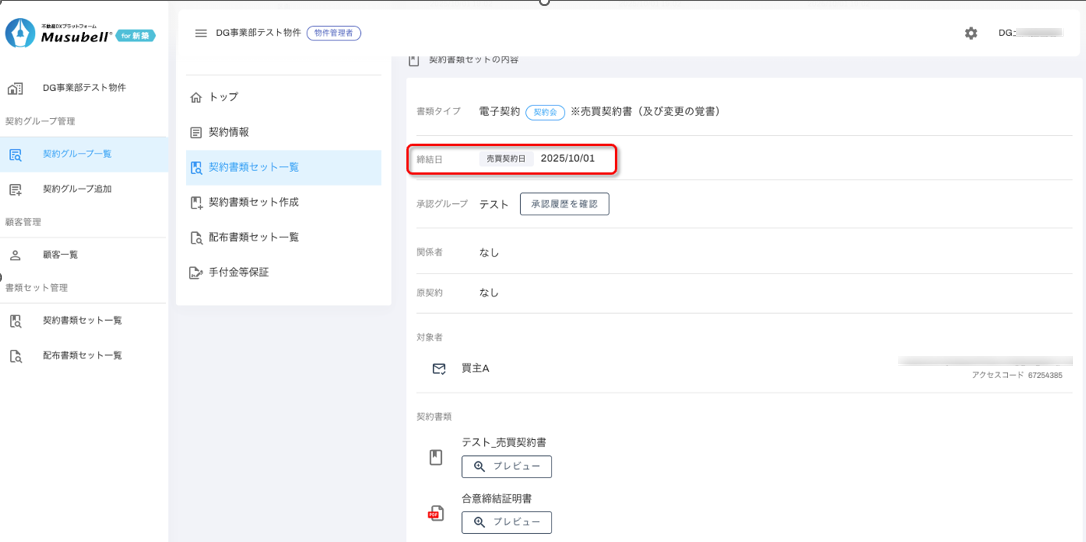Viewport: 1086px width, 542px height.
Task: Select 契約グループ追加 in the sidebar
Action: (x=77, y=189)
